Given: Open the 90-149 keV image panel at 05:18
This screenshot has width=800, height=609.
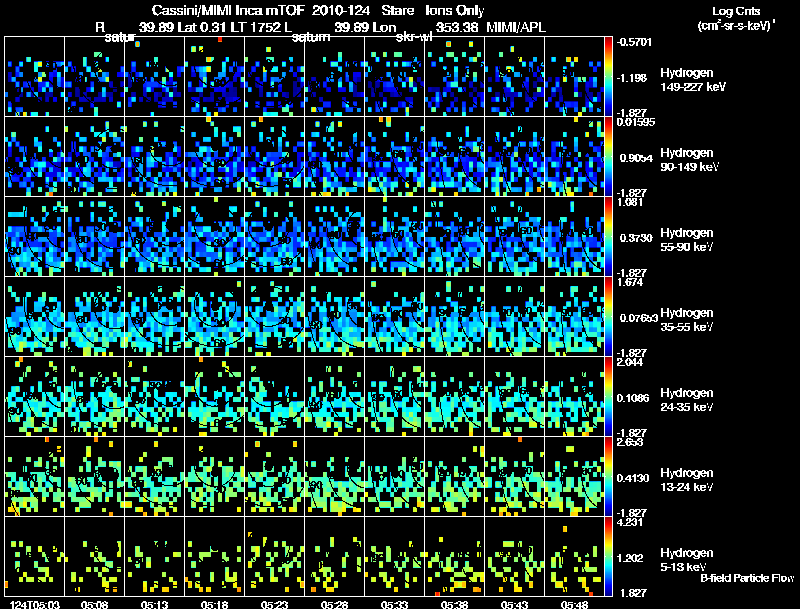Looking at the screenshot, I should (214, 156).
